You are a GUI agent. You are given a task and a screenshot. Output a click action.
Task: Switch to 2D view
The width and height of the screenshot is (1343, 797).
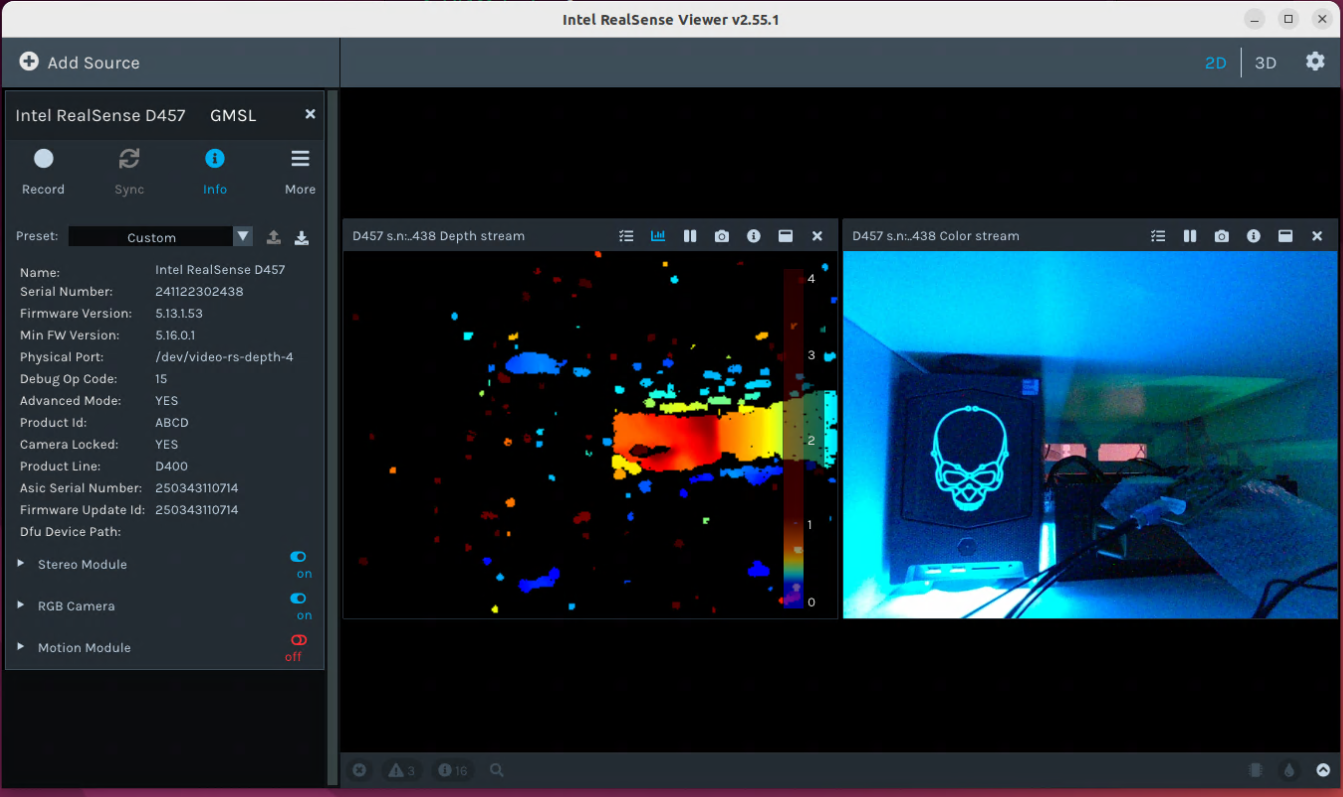[x=1215, y=62]
